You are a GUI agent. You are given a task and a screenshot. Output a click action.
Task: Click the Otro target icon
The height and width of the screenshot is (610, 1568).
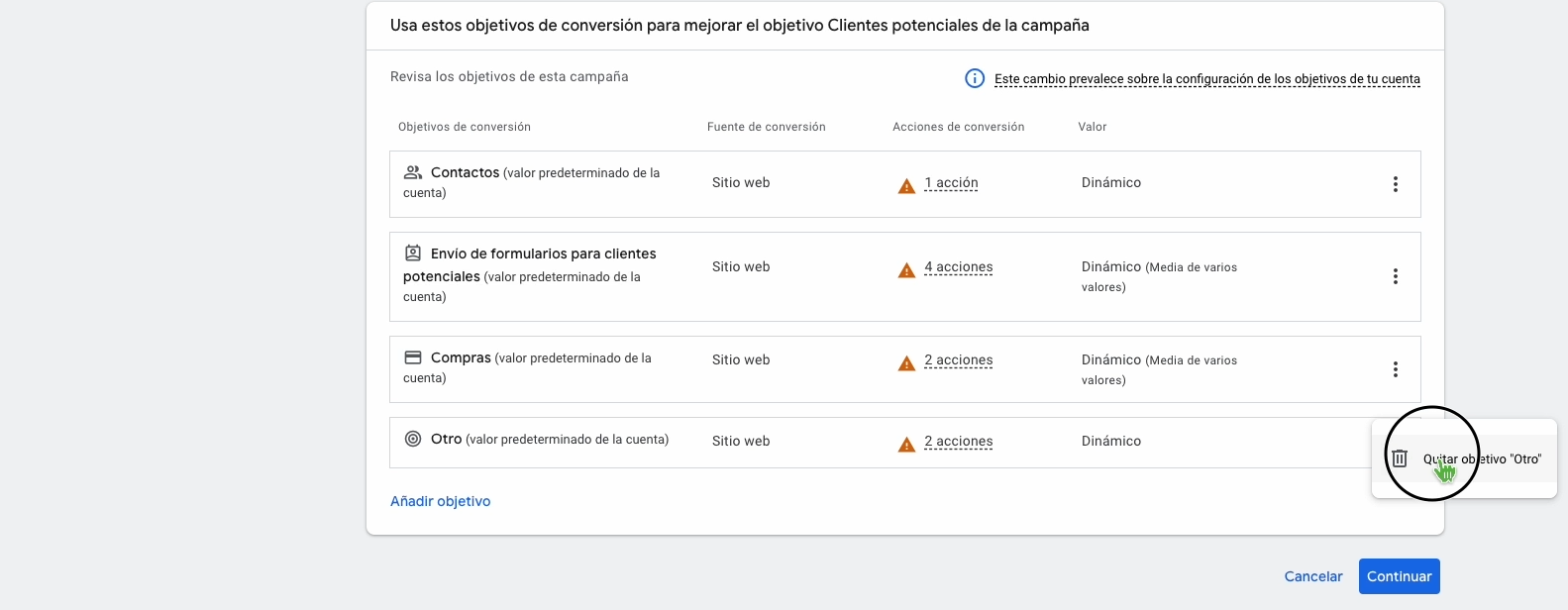pyautogui.click(x=413, y=439)
